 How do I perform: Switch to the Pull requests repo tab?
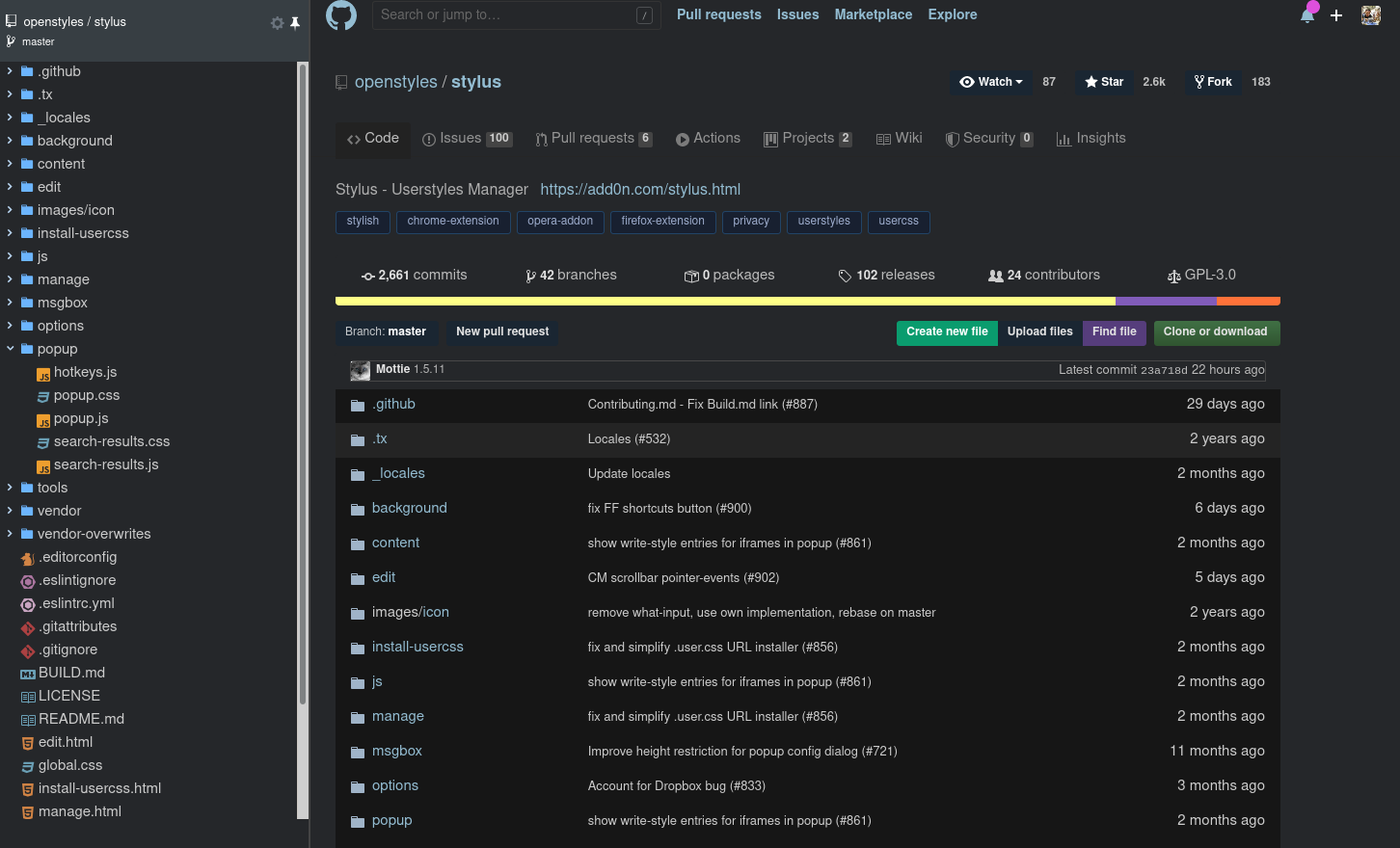click(x=593, y=139)
